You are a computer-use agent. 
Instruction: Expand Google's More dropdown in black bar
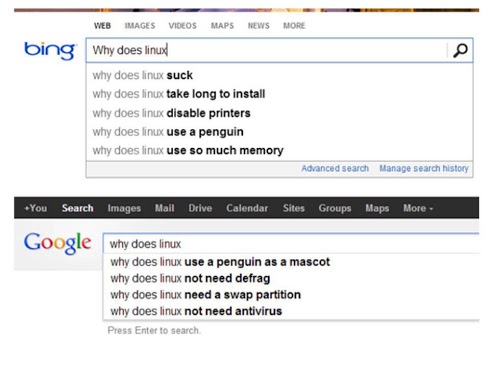[x=418, y=208]
